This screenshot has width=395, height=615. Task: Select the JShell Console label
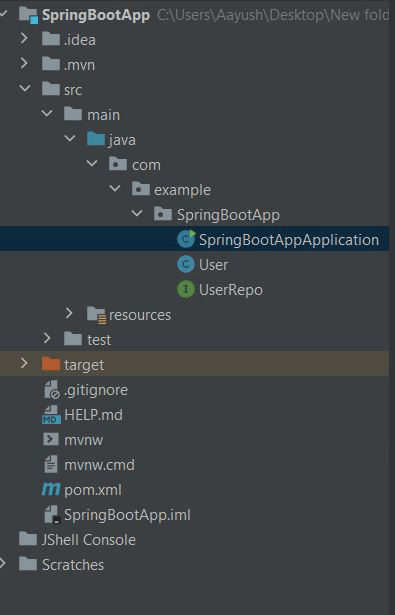89,540
